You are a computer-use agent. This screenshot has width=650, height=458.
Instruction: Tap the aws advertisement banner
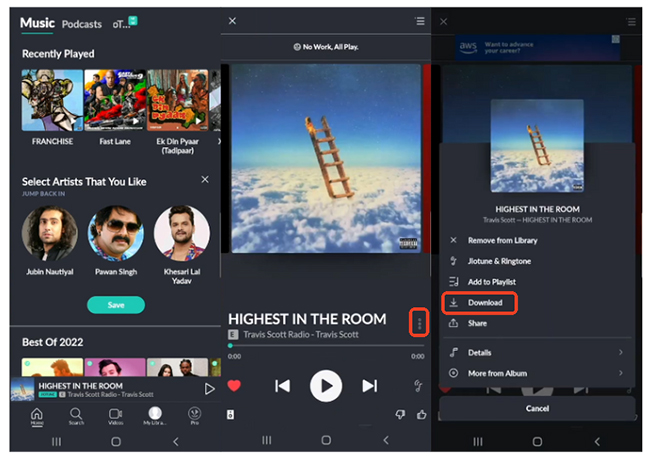click(537, 48)
